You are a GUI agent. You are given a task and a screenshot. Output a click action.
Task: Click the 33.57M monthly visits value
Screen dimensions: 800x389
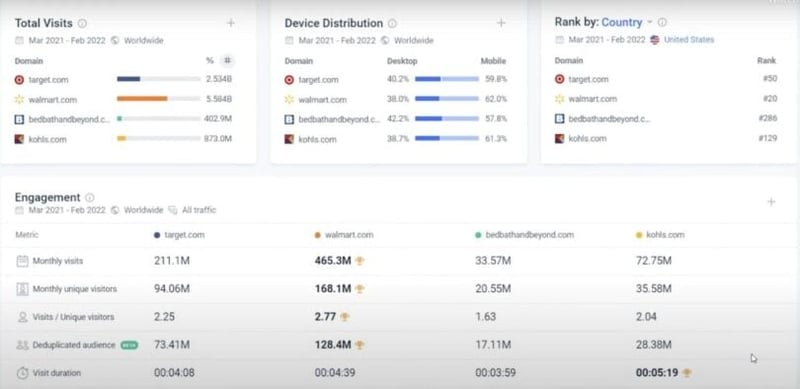tap(493, 261)
